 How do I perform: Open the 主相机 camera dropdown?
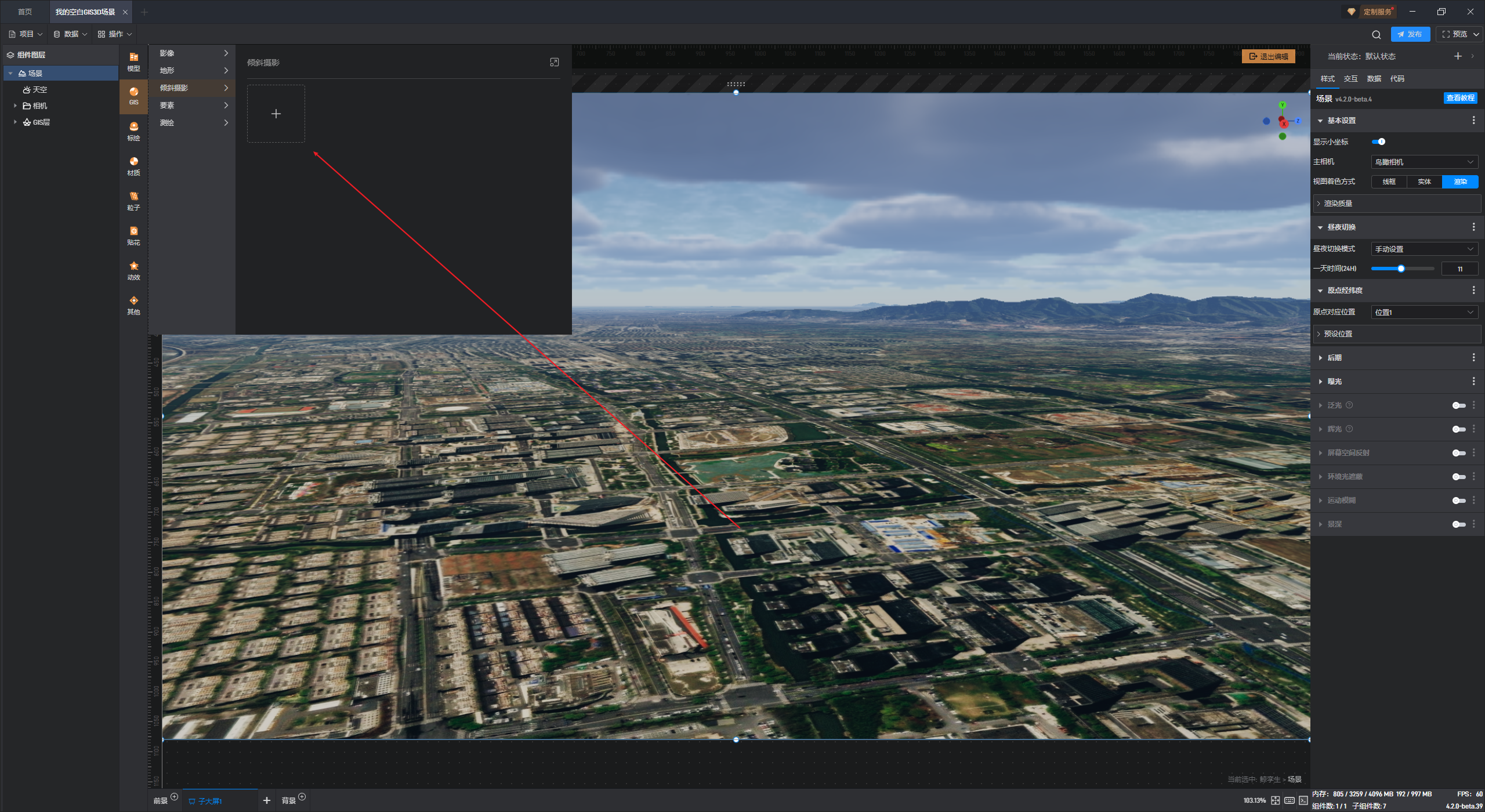1424,162
